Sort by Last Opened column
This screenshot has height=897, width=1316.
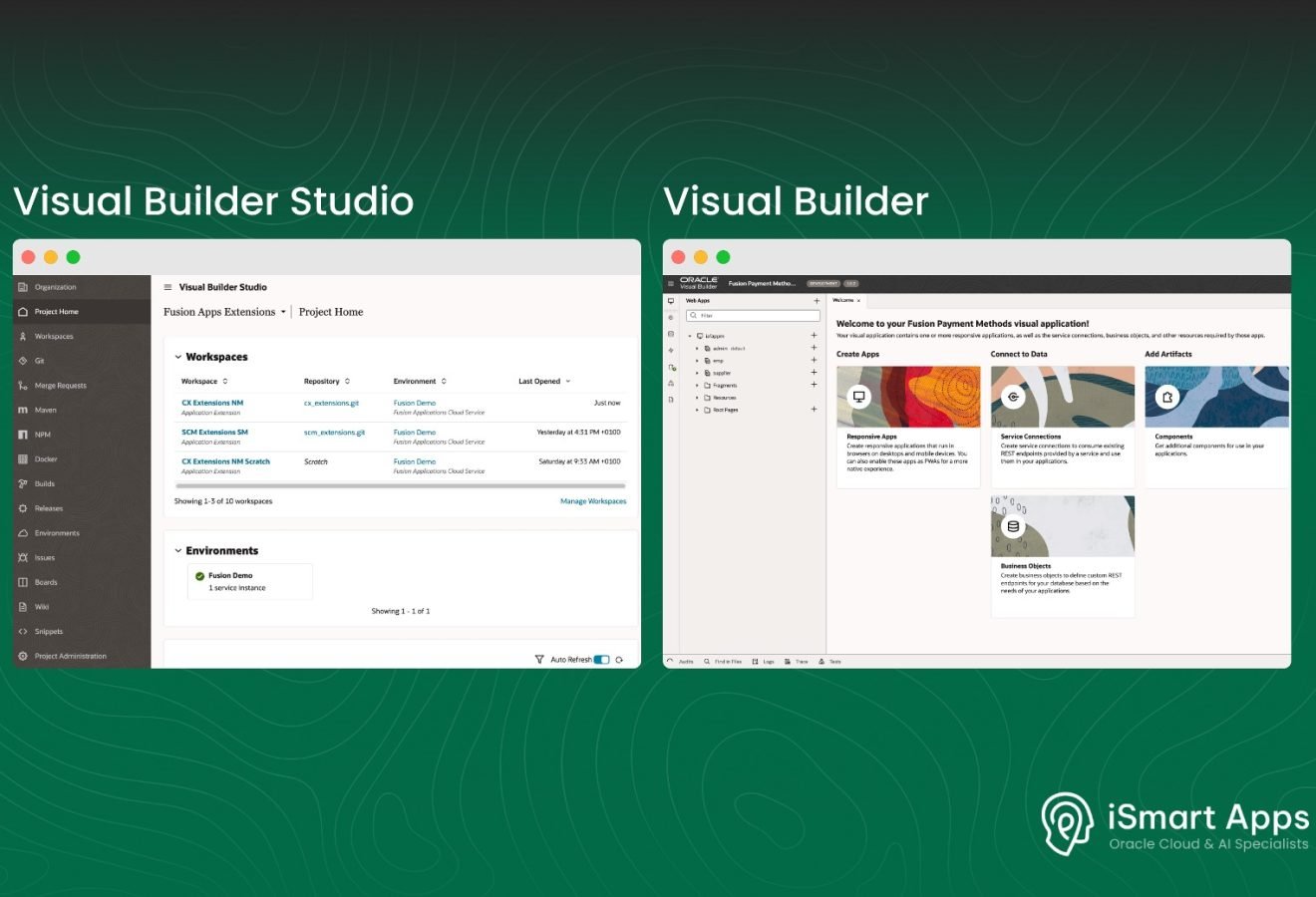pos(544,382)
